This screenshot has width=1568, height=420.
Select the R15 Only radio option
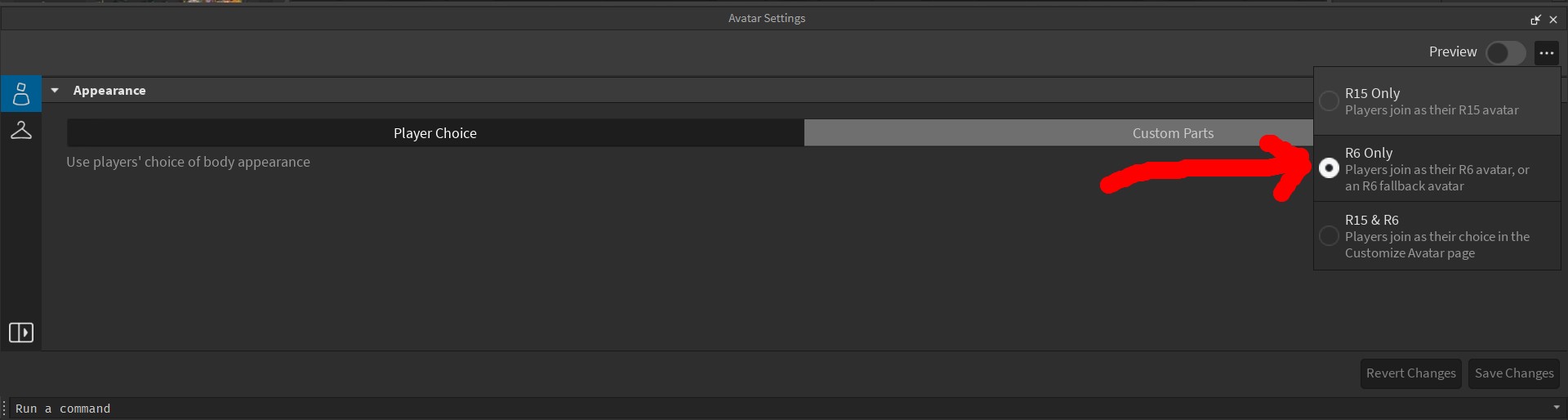[x=1329, y=101]
